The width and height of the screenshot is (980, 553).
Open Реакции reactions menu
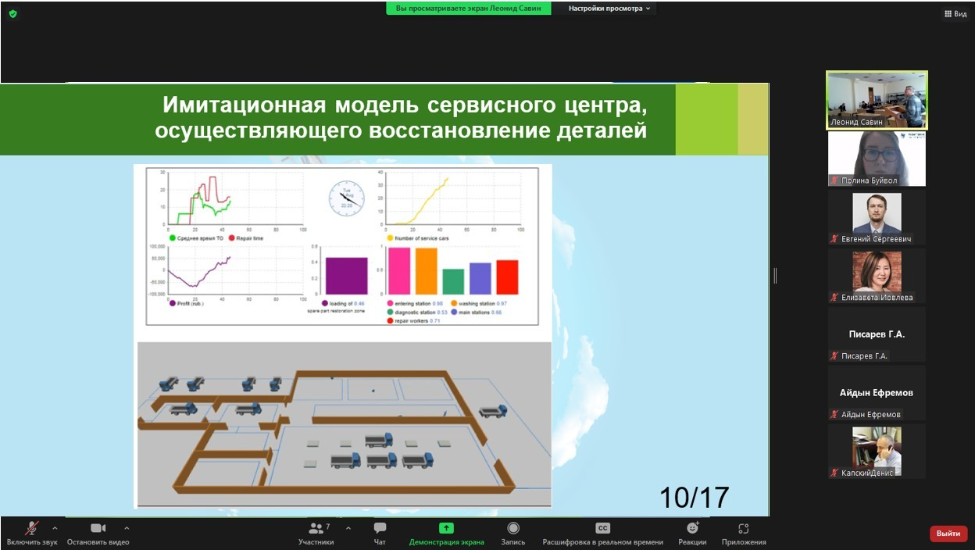tap(692, 528)
